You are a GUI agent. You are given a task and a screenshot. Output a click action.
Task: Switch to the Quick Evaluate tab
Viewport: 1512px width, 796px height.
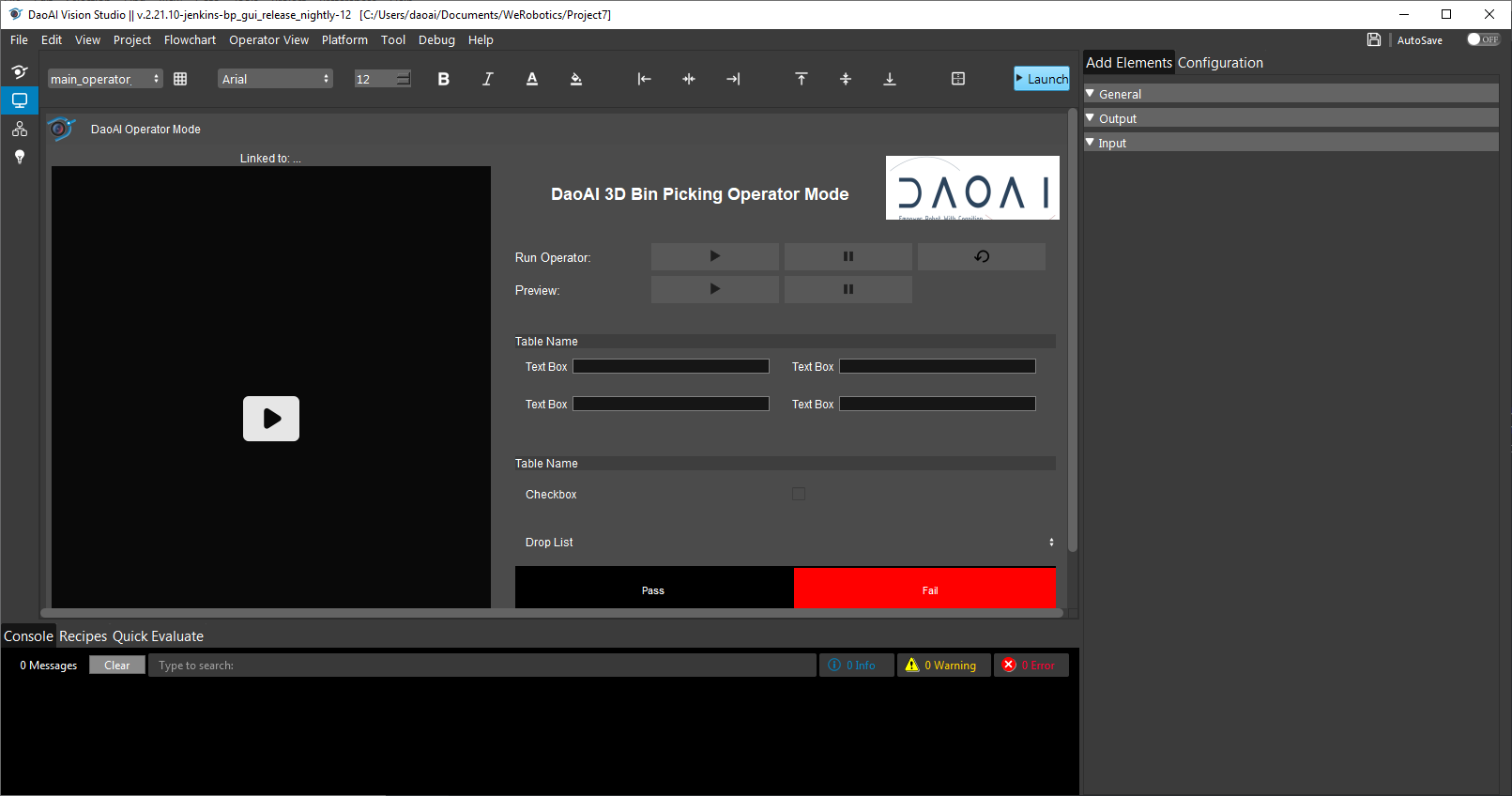tap(158, 635)
